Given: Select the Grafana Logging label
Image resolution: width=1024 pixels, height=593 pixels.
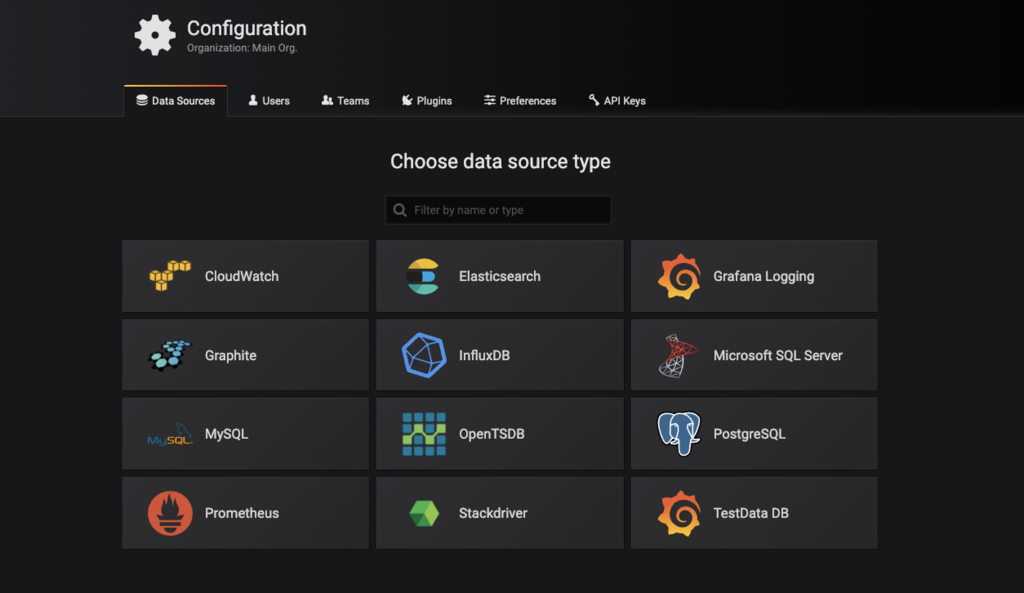Looking at the screenshot, I should (x=763, y=277).
